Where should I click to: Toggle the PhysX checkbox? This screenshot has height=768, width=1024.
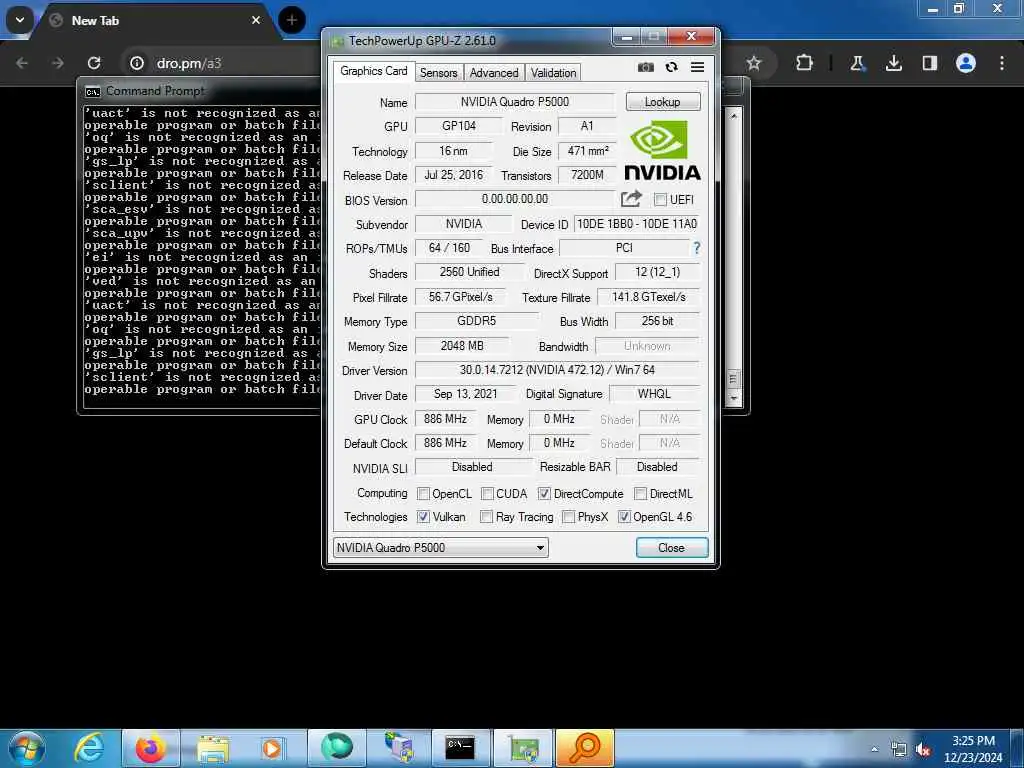click(x=569, y=517)
